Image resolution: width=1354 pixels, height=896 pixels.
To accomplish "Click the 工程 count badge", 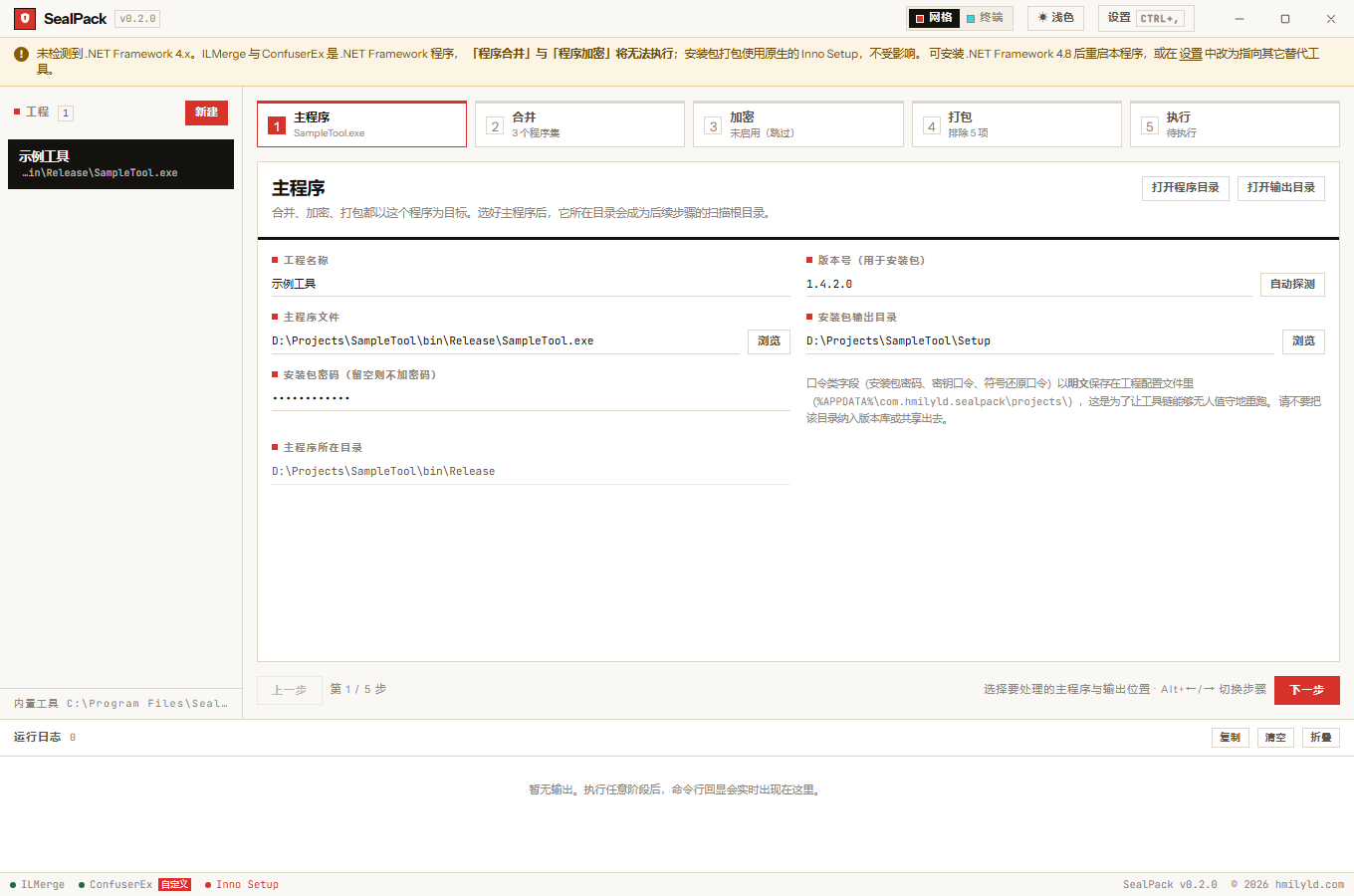I will click(x=66, y=113).
